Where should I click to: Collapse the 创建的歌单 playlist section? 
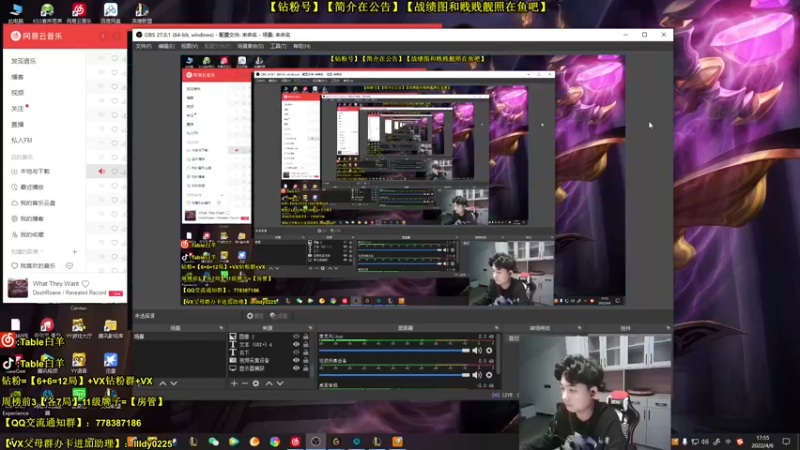(x=42, y=252)
